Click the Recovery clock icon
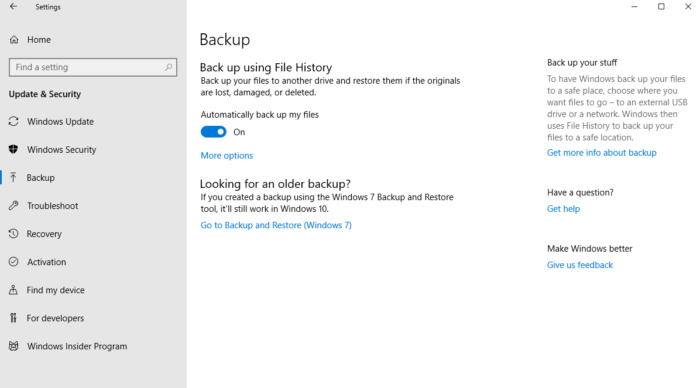The image size is (700, 388). pos(13,234)
